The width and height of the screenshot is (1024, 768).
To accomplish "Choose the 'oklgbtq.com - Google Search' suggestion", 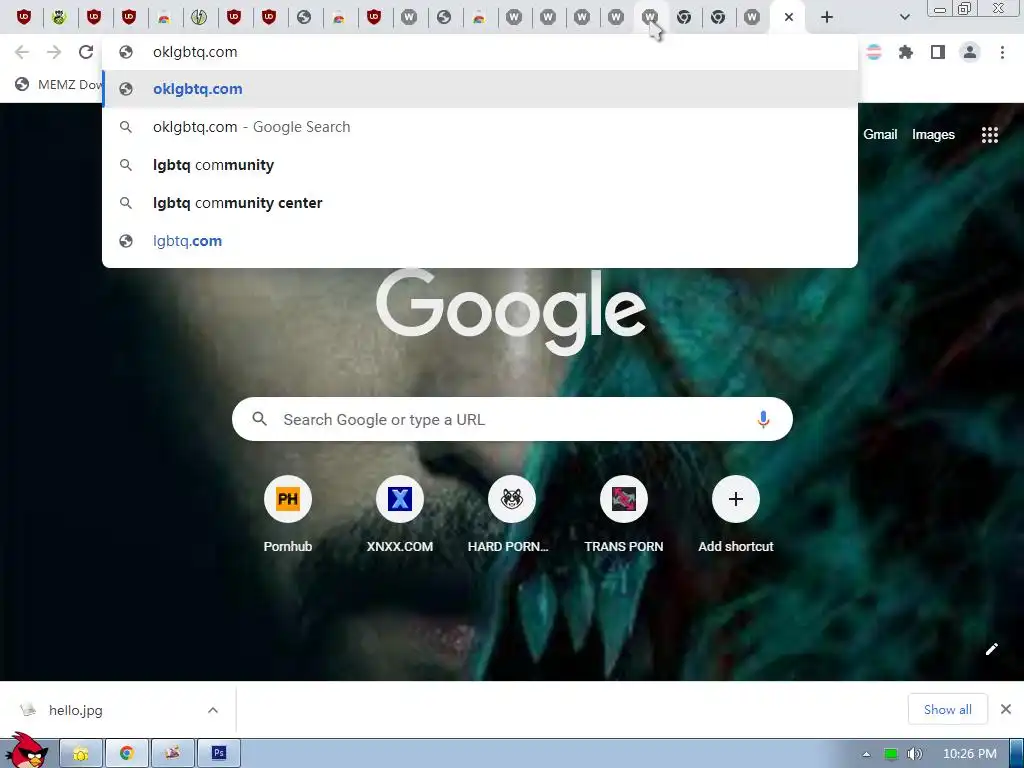I will click(x=479, y=127).
